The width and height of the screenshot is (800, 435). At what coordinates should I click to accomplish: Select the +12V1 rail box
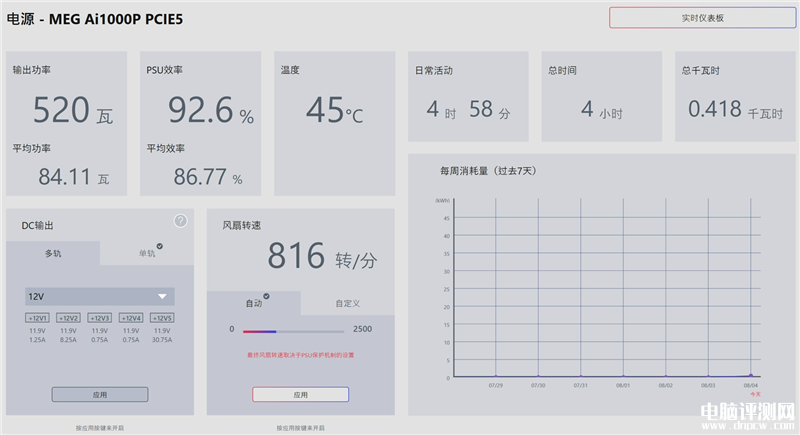pyautogui.click(x=37, y=318)
